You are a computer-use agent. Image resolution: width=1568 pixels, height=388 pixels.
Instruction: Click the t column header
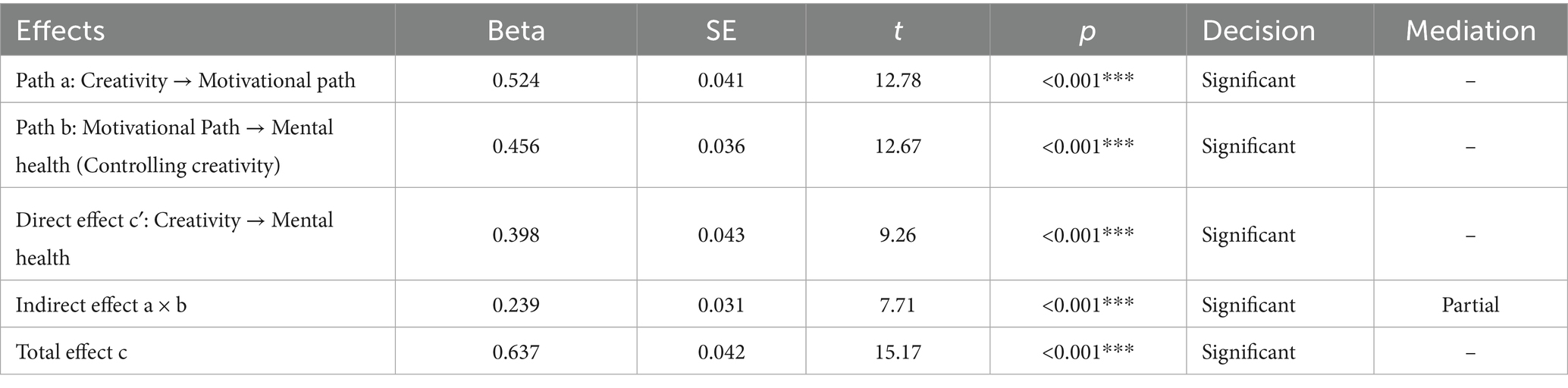point(898,30)
